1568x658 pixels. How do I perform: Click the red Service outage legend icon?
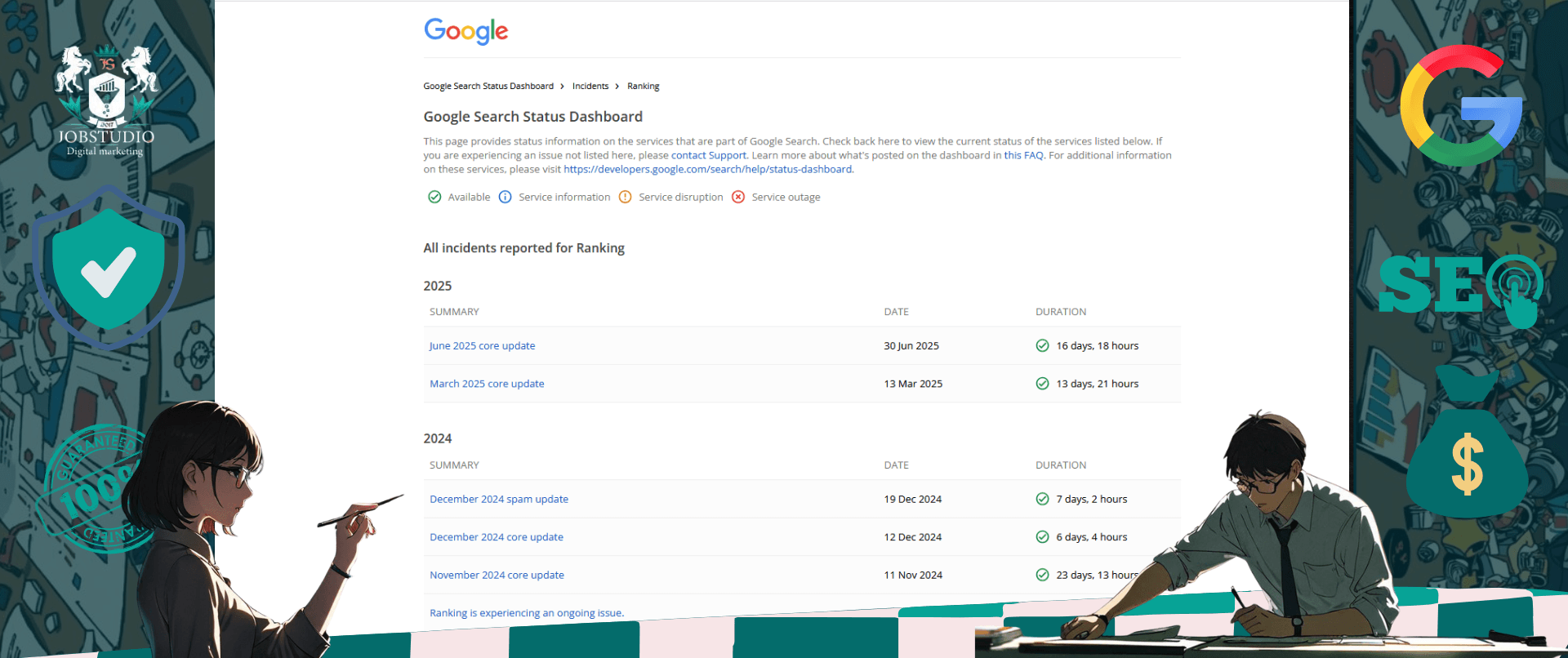click(x=738, y=197)
